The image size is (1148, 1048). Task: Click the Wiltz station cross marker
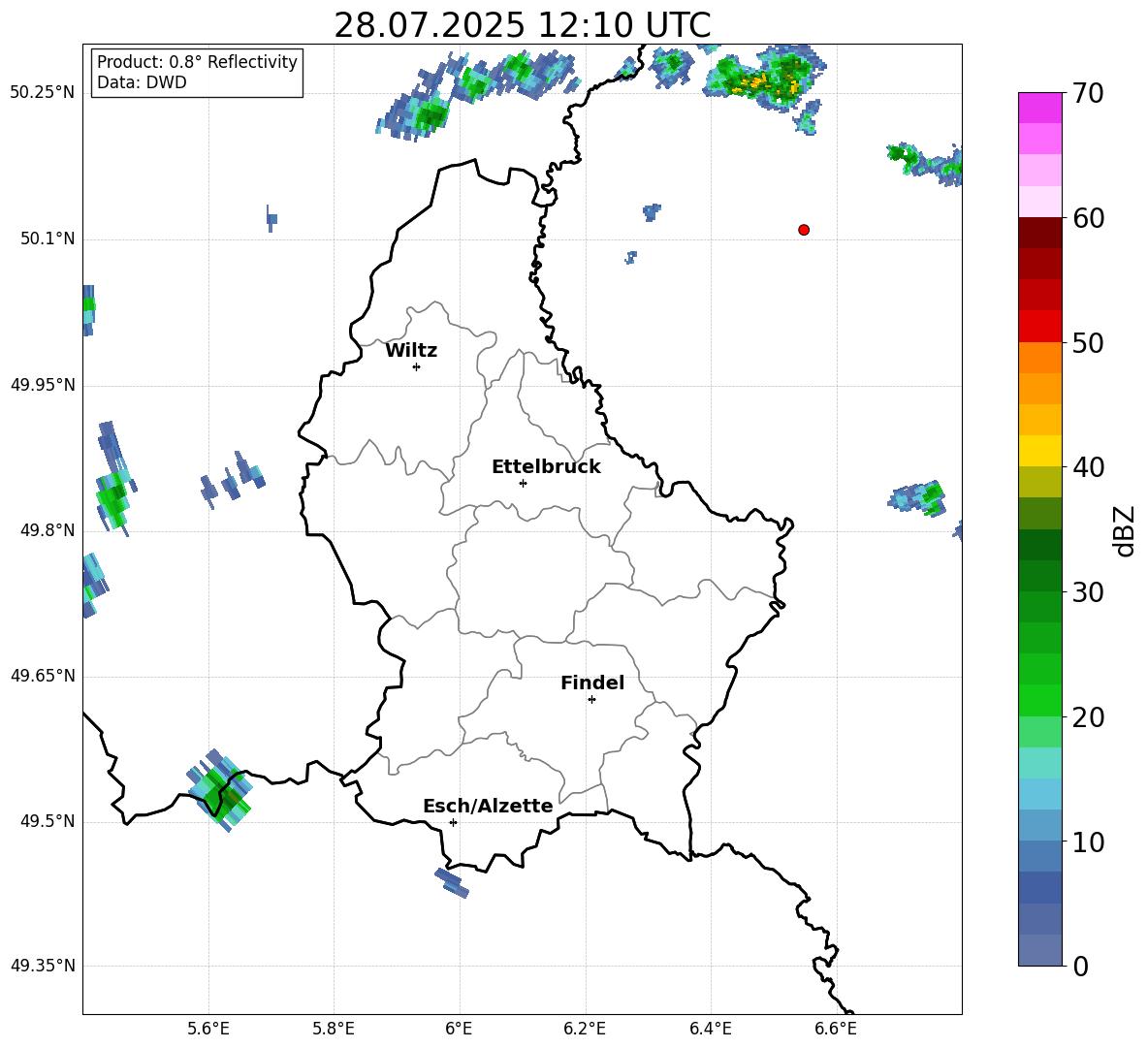tap(417, 366)
